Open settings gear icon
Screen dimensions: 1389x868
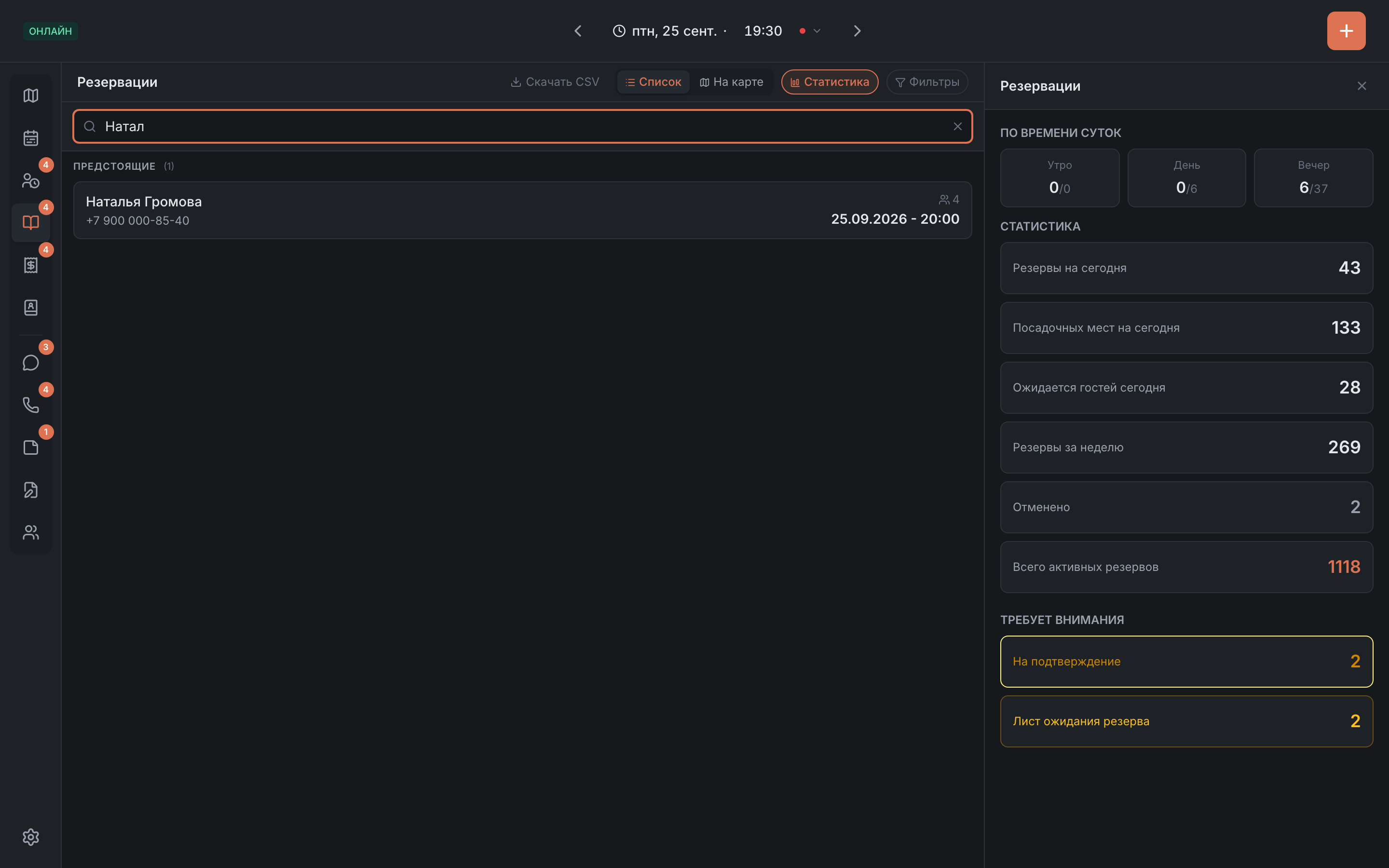point(30,837)
